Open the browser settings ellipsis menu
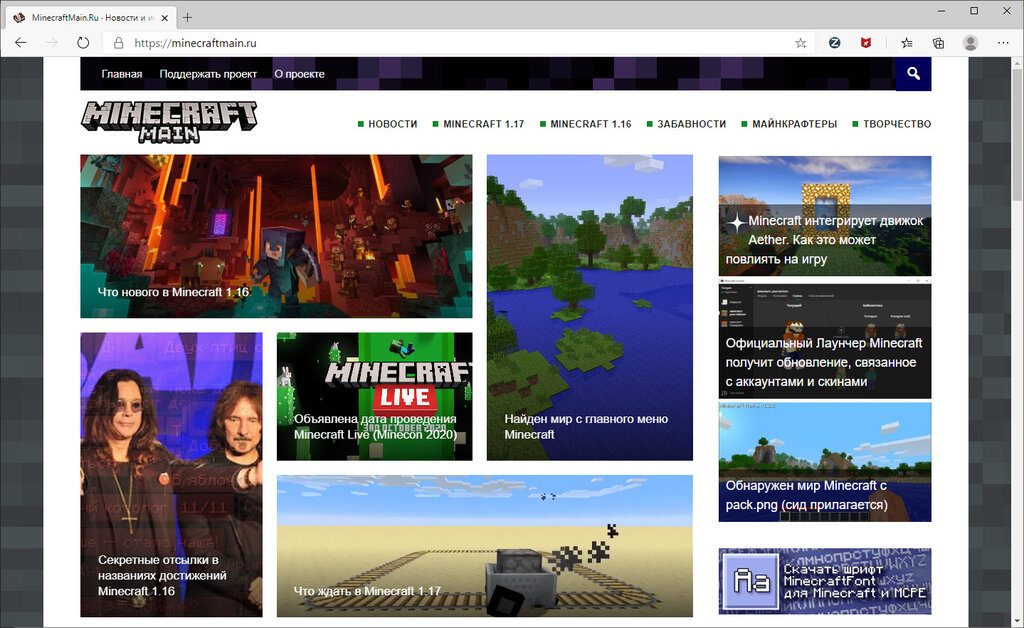1024x628 pixels. click(x=1003, y=43)
